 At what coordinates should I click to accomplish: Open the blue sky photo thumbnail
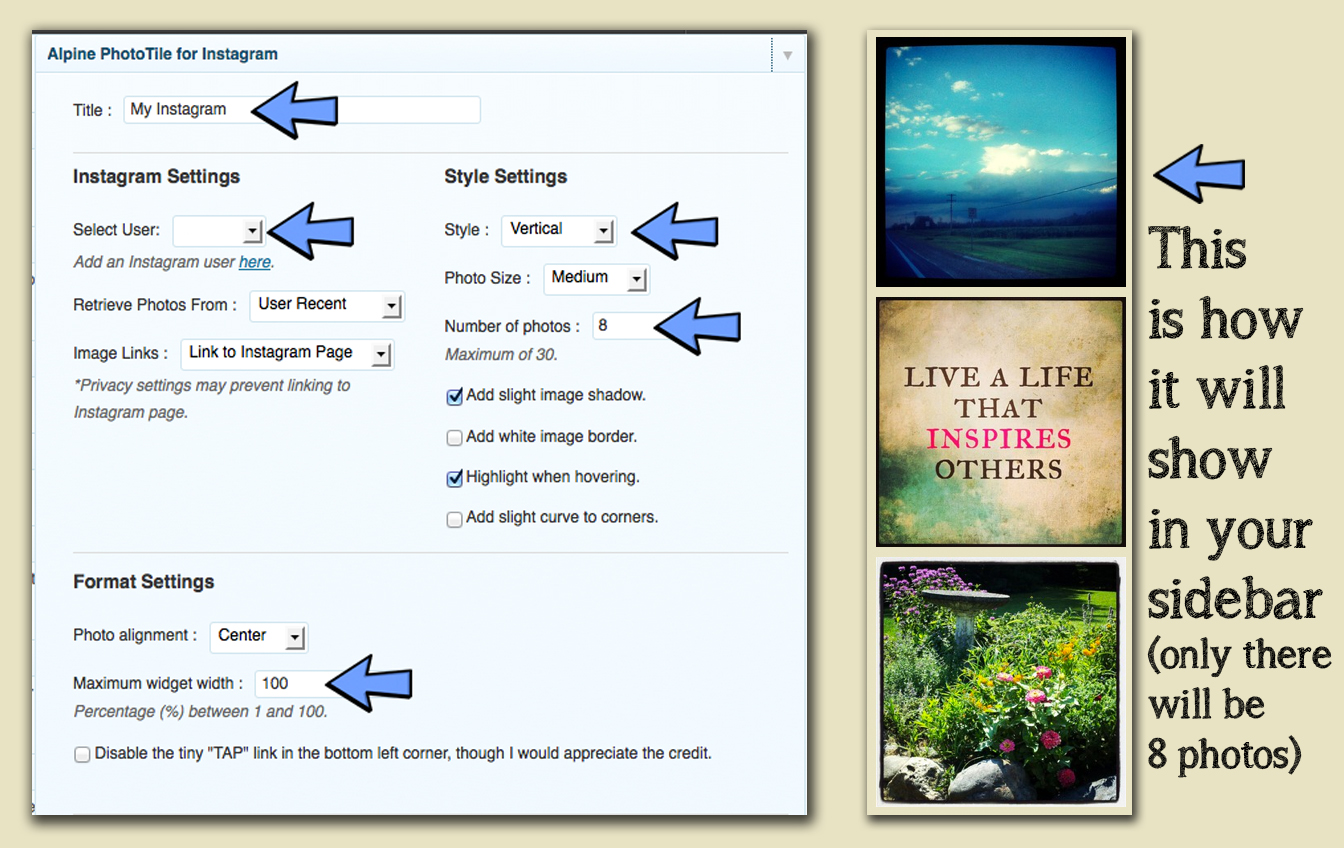[x=1001, y=162]
